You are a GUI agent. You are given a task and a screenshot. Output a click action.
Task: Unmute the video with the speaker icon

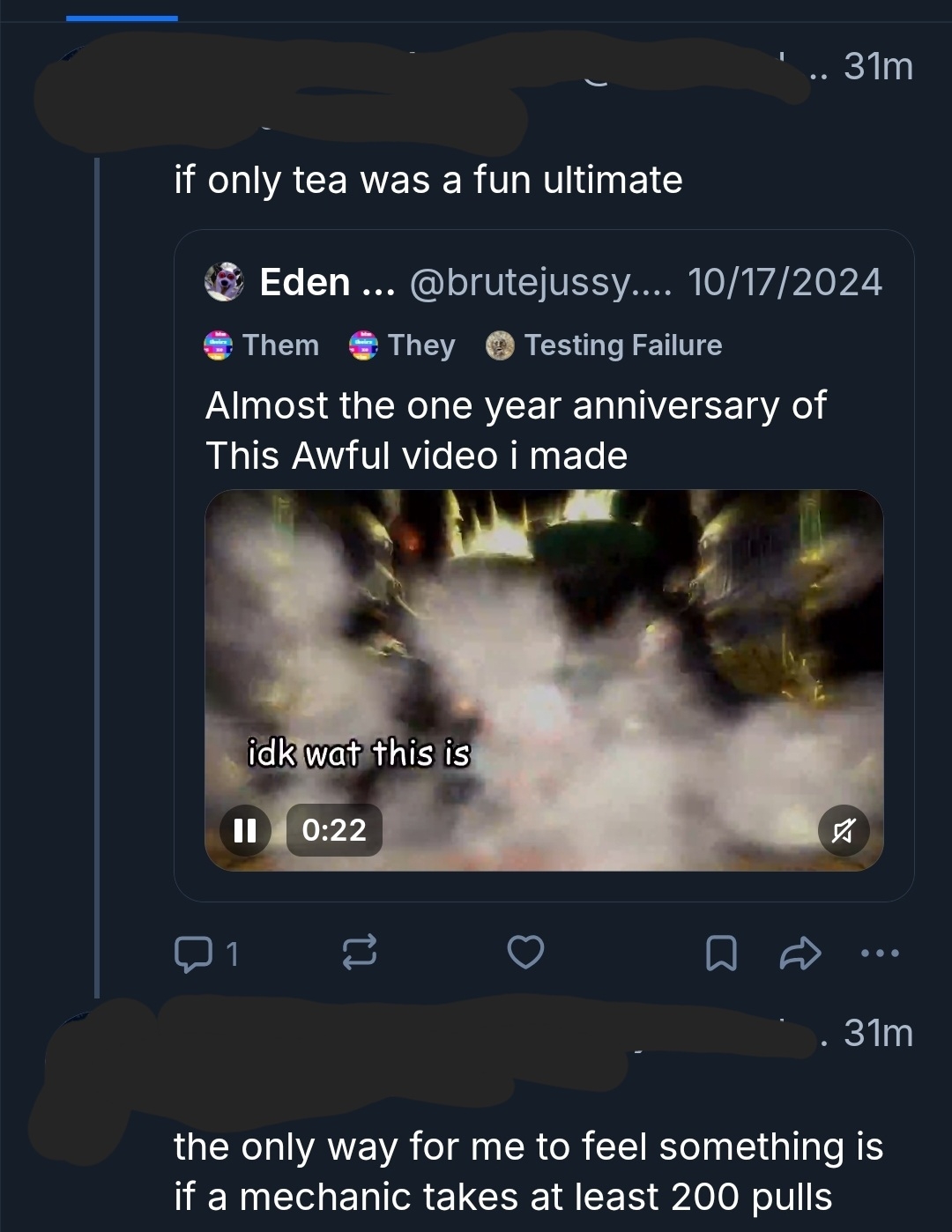click(x=844, y=830)
